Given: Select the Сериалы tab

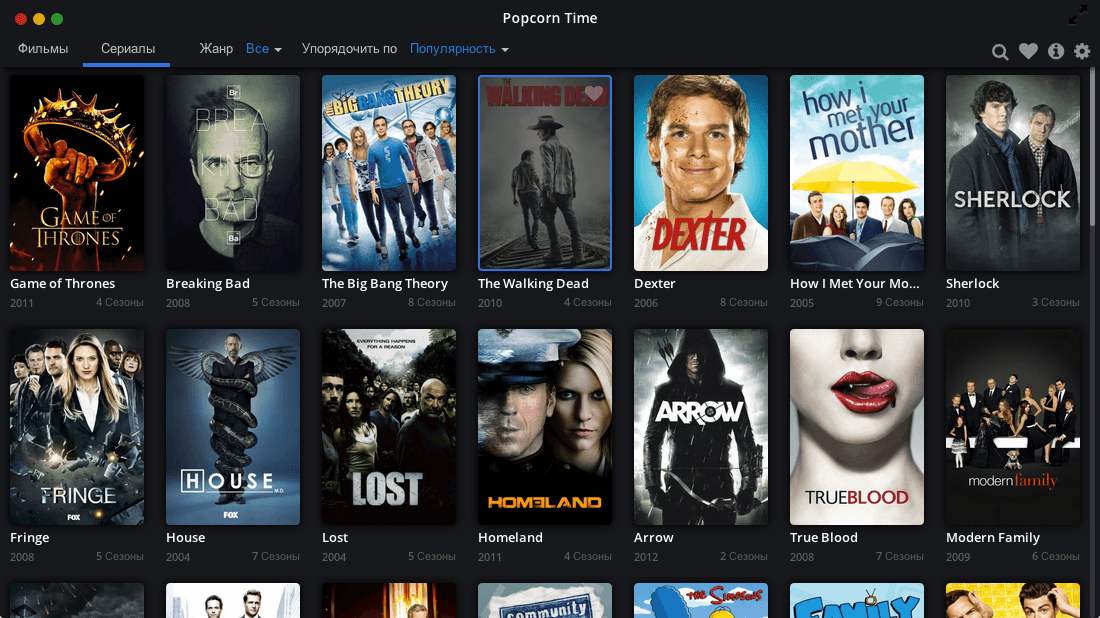Looking at the screenshot, I should 127,49.
